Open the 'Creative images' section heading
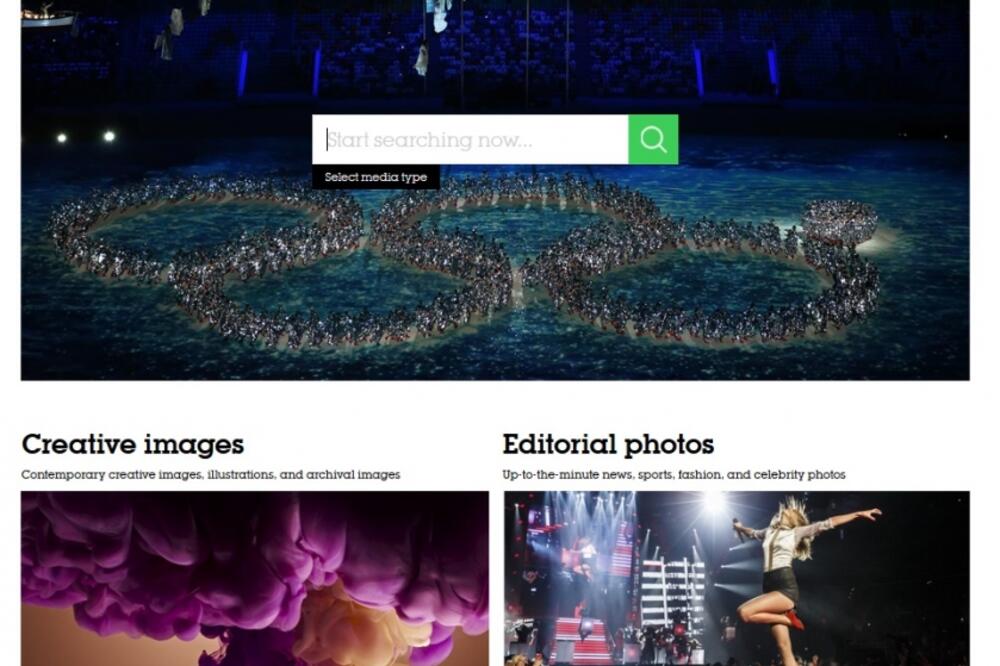Image resolution: width=1000 pixels, height=666 pixels. (x=133, y=444)
